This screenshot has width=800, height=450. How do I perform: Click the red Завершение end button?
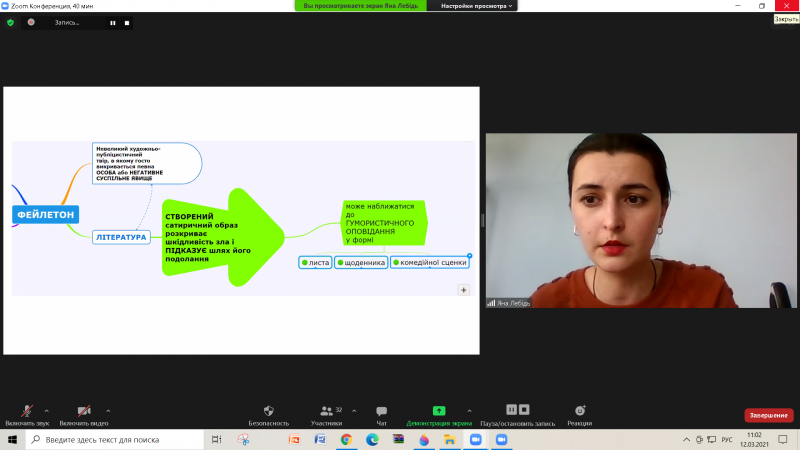coord(768,415)
